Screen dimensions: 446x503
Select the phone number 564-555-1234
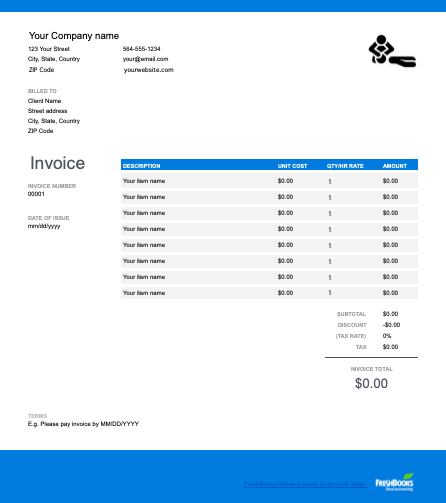pyautogui.click(x=141, y=49)
